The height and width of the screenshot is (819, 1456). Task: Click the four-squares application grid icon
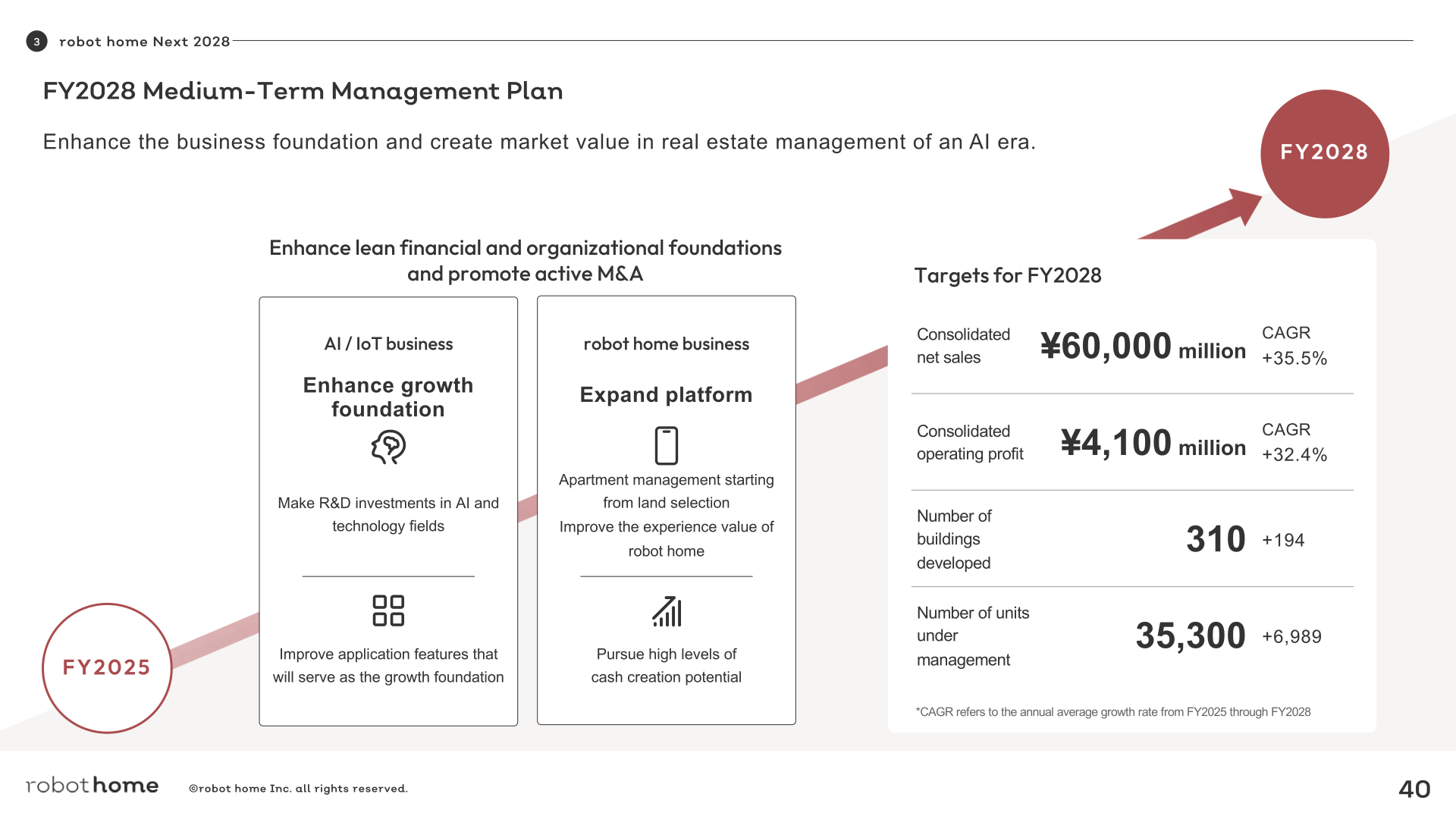click(x=388, y=610)
